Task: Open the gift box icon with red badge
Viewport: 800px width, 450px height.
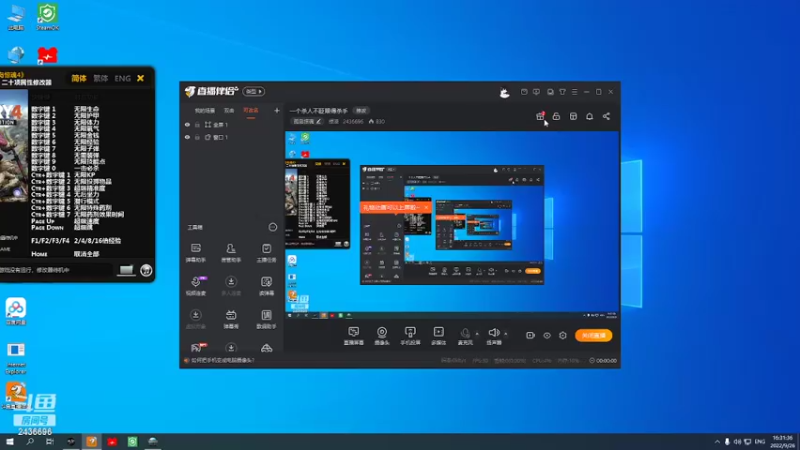Action: tap(540, 116)
